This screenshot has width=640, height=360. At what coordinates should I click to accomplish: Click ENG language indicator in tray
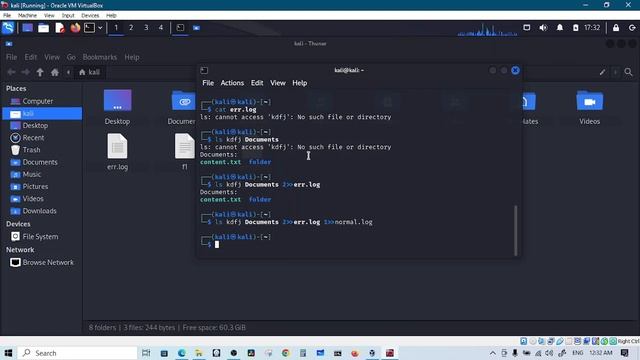(578, 353)
